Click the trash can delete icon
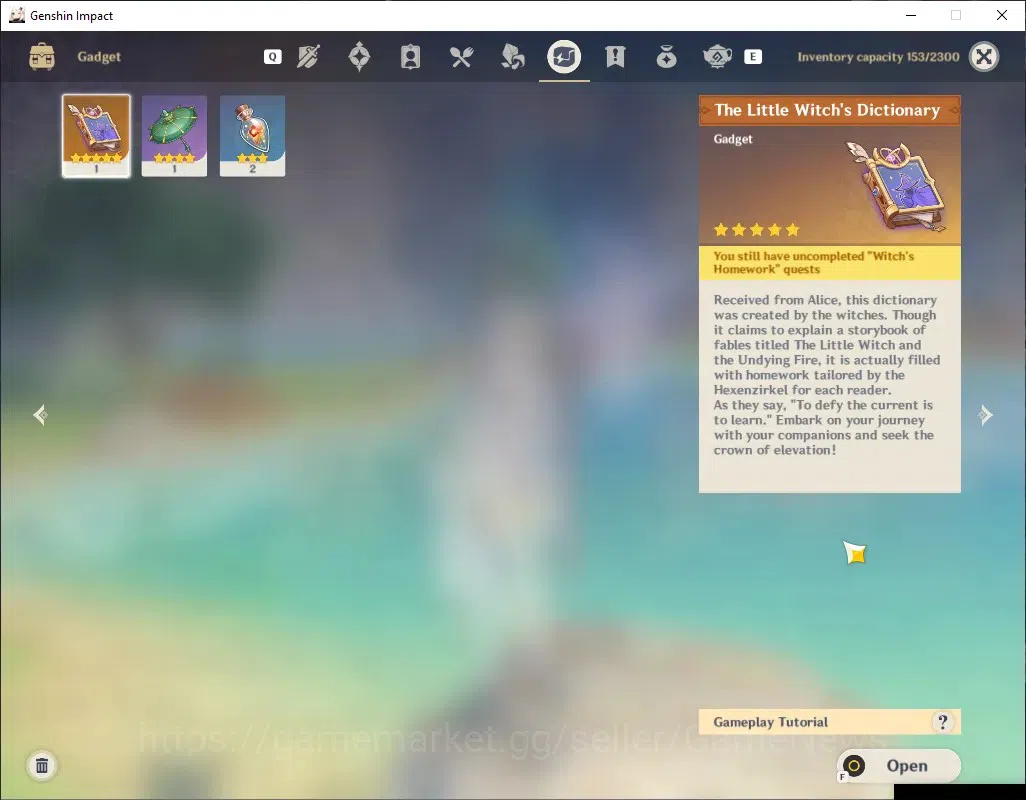 coord(42,765)
